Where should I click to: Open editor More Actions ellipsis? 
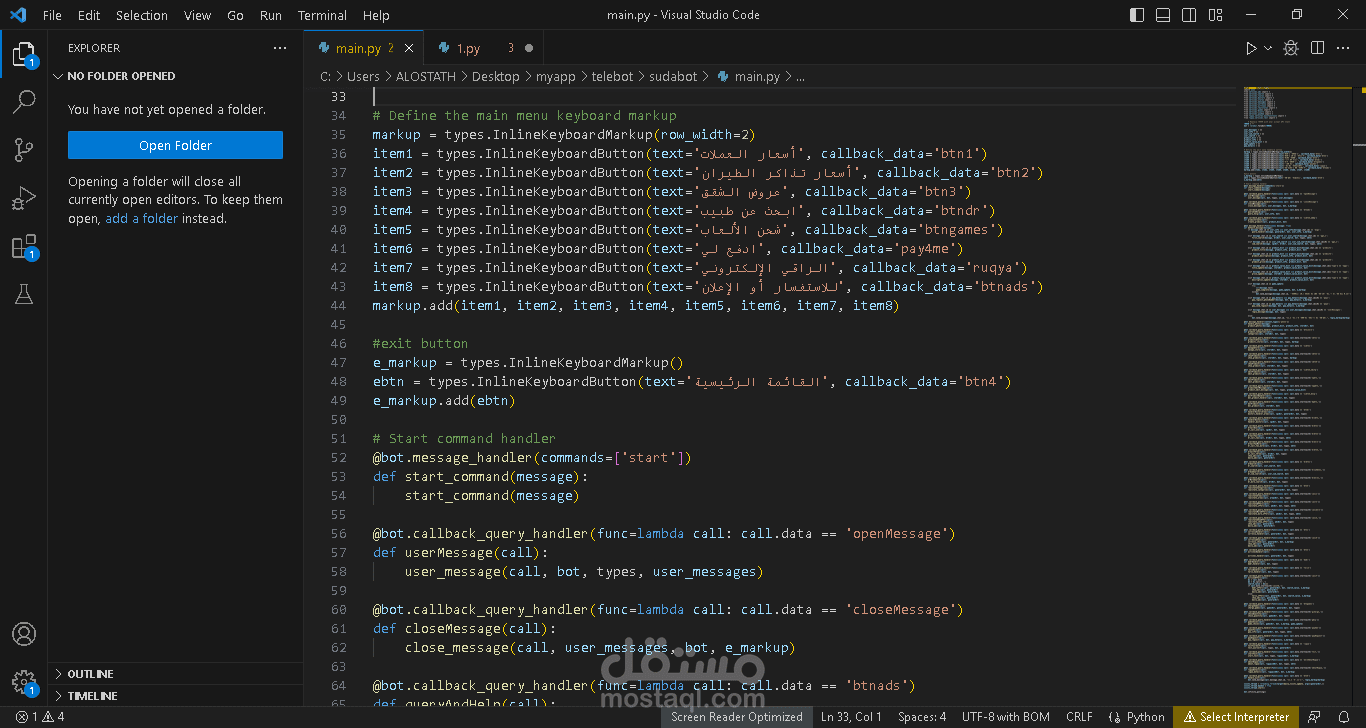pyautogui.click(x=1345, y=48)
